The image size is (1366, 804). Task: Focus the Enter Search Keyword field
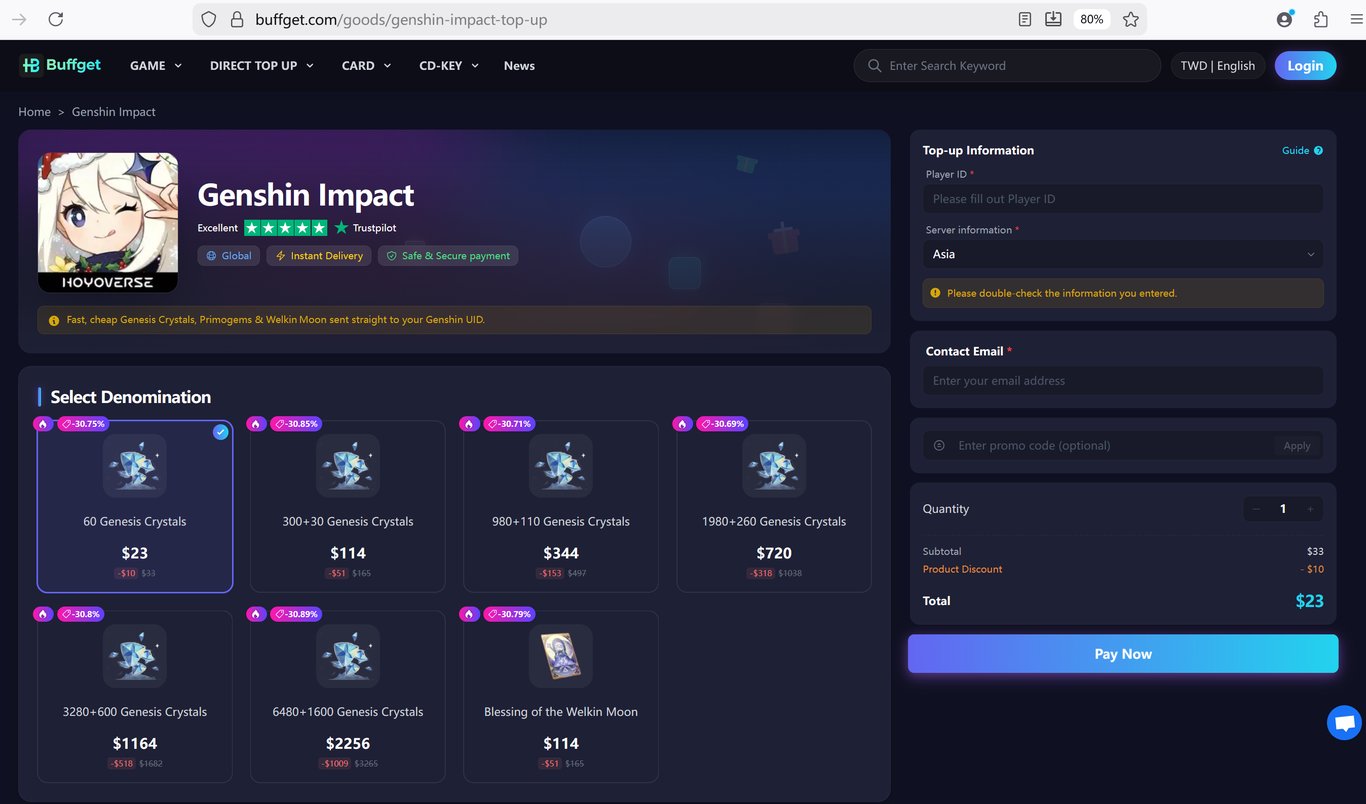pyautogui.click(x=1007, y=66)
